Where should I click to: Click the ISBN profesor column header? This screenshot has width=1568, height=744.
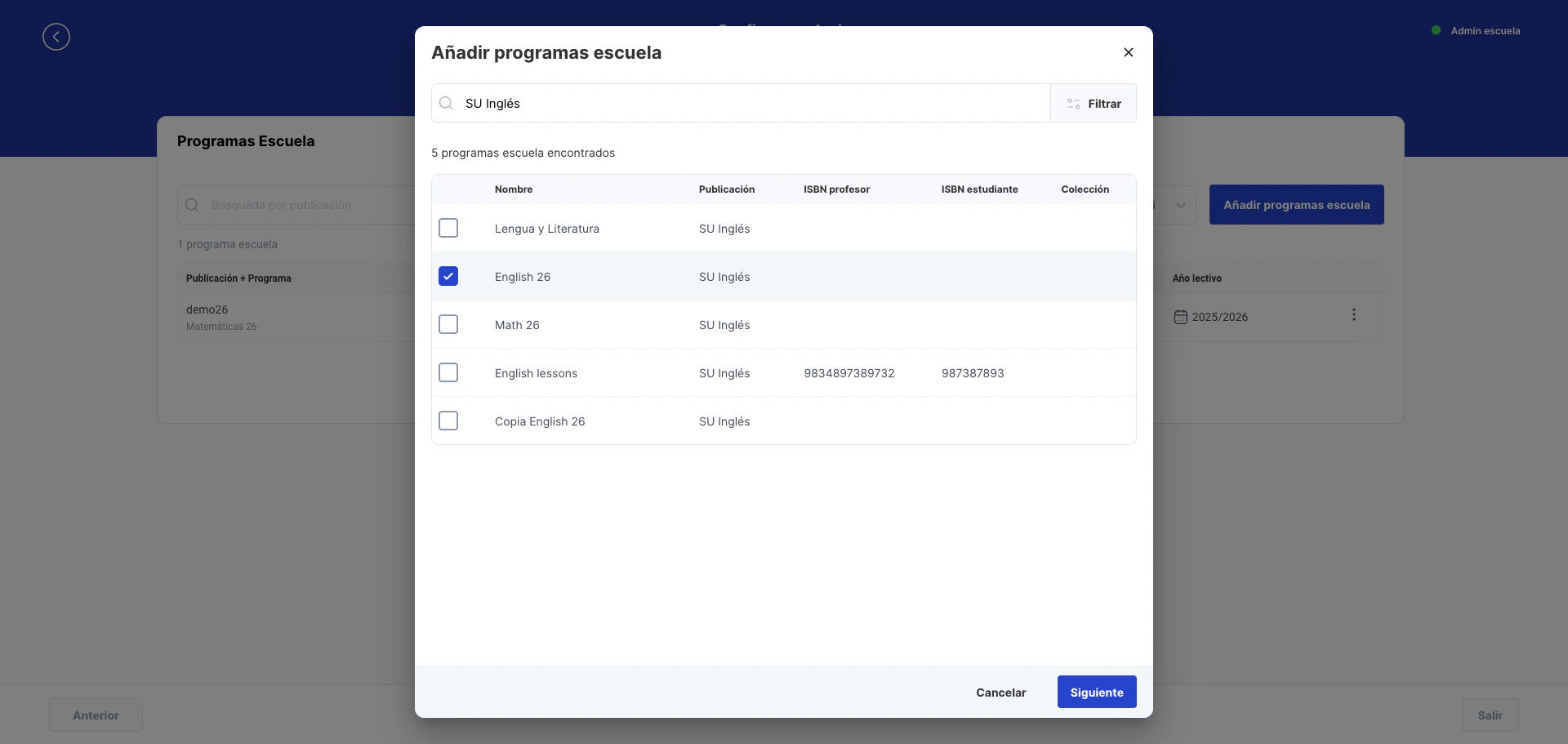coord(836,189)
